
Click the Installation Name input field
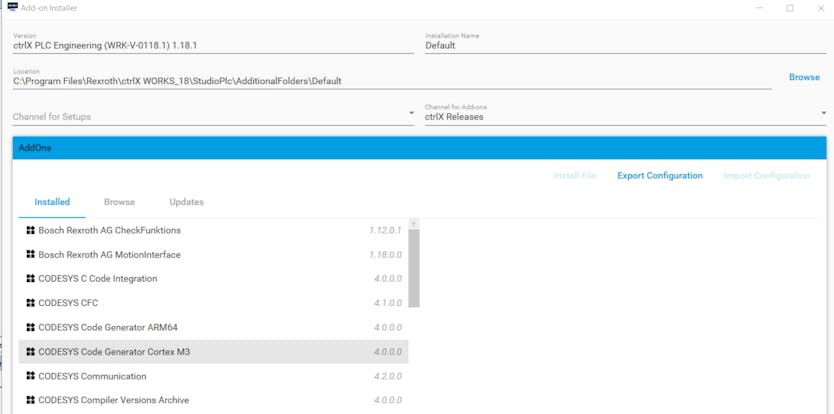[x=625, y=46]
